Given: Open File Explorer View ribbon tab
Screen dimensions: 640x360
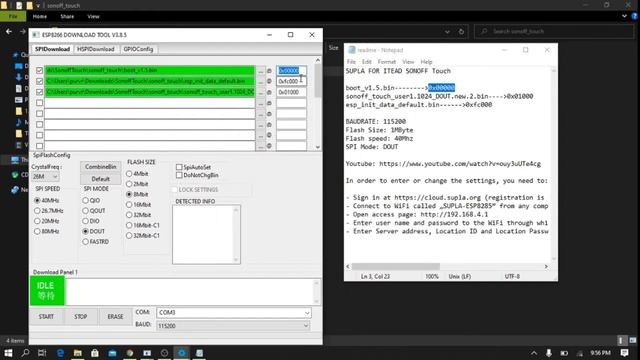Looking at the screenshot, I should (x=93, y=16).
